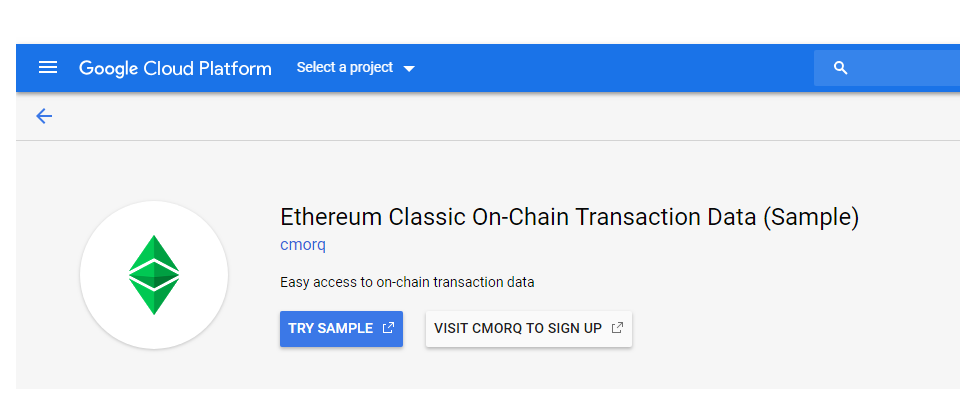Click the green Ethereum Classic diamond logo
The height and width of the screenshot is (420, 960).
pos(154,275)
